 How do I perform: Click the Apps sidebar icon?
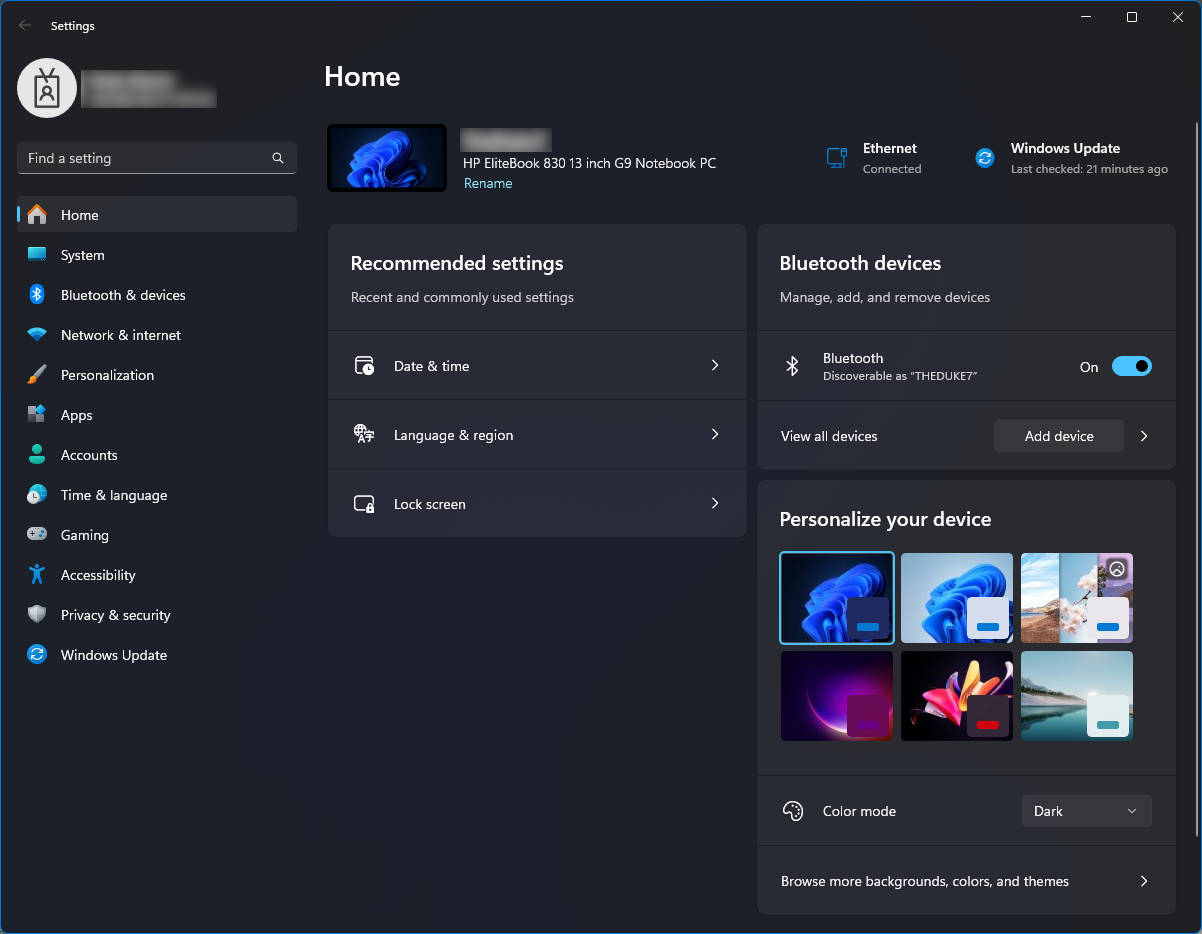[37, 415]
